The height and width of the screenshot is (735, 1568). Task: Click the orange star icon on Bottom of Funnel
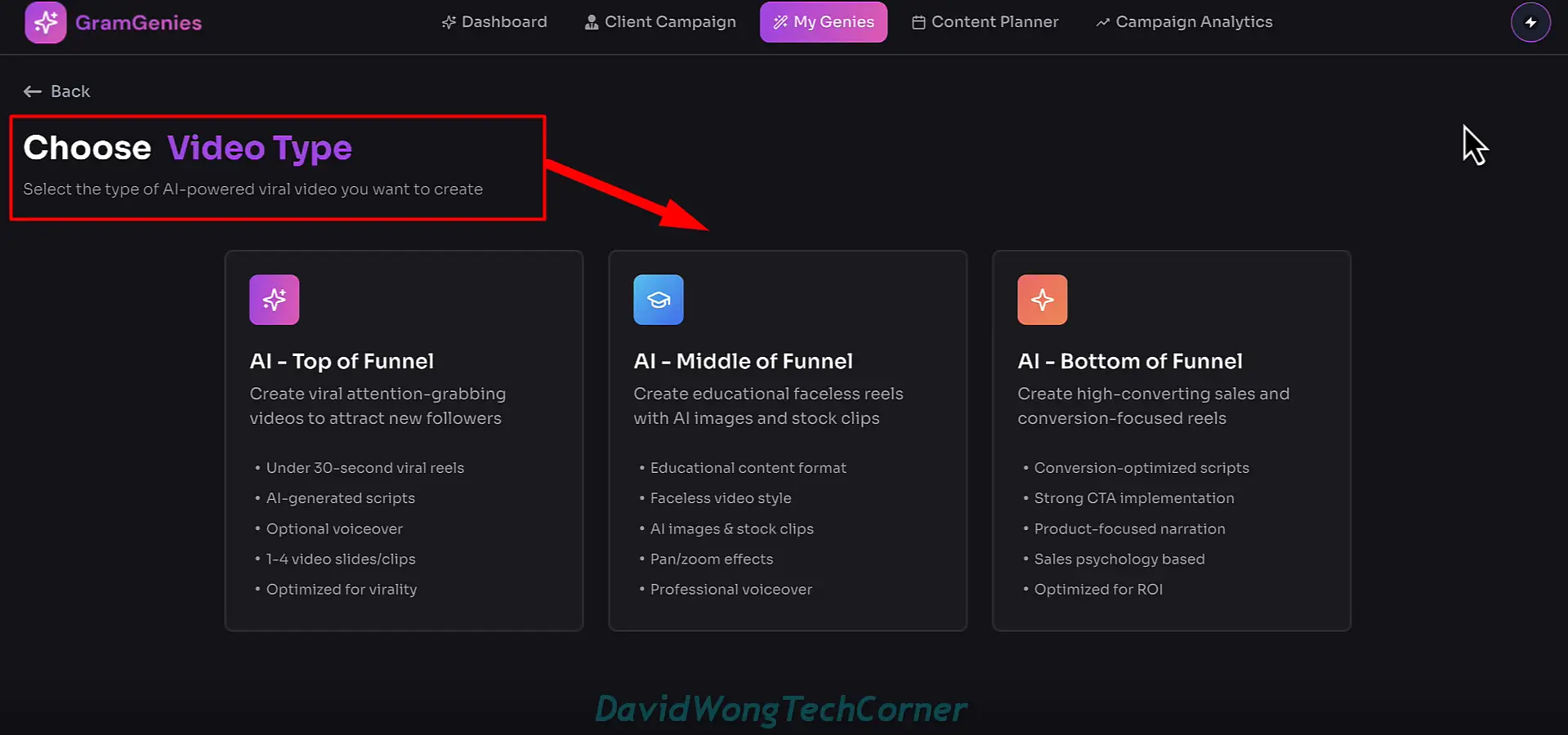1042,300
